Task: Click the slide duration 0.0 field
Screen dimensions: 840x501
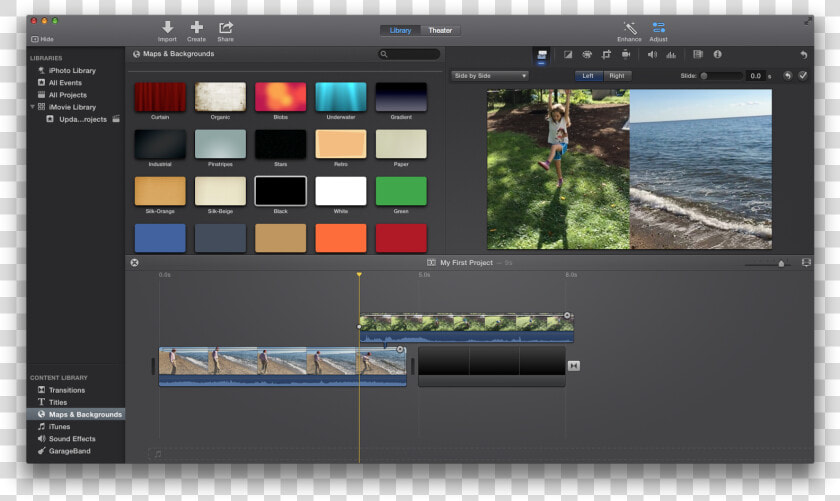Action: [755, 76]
